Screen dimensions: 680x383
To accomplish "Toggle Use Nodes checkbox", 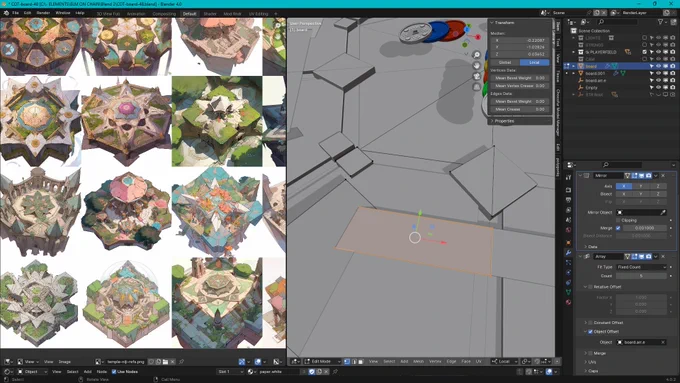I will 114,372.
